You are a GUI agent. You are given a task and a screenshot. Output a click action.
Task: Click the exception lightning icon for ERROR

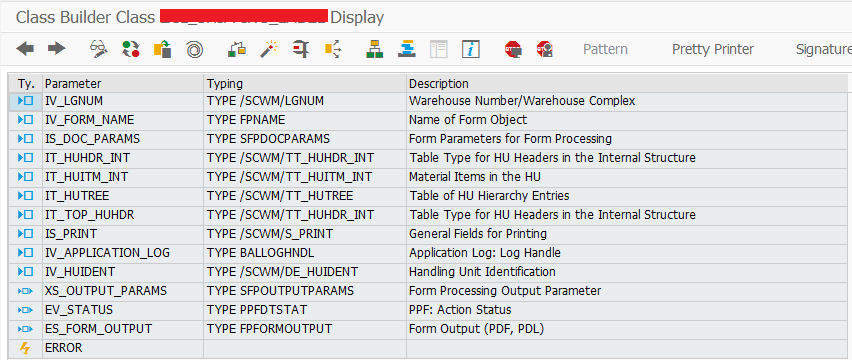(24, 348)
